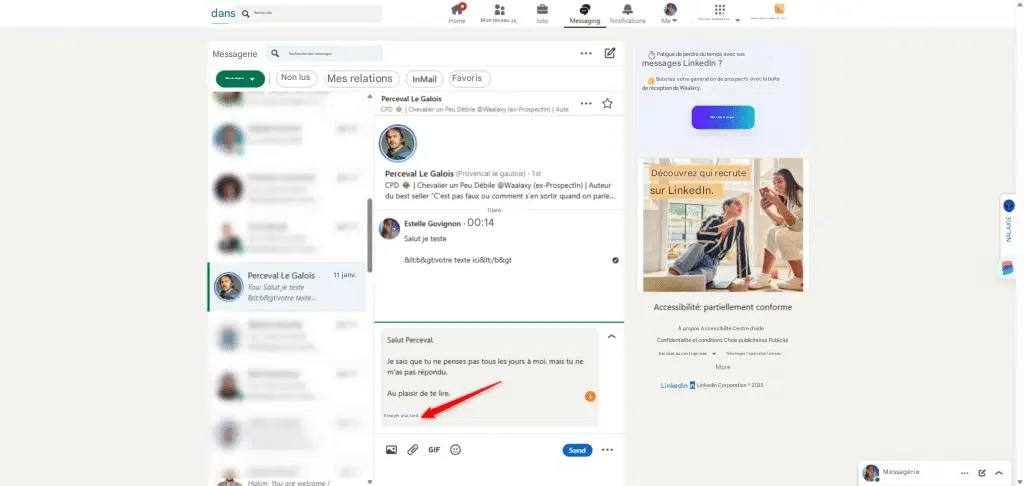1024x486 pixels.
Task: Click the purple Waalaxy inbox promo button
Action: coord(723,117)
